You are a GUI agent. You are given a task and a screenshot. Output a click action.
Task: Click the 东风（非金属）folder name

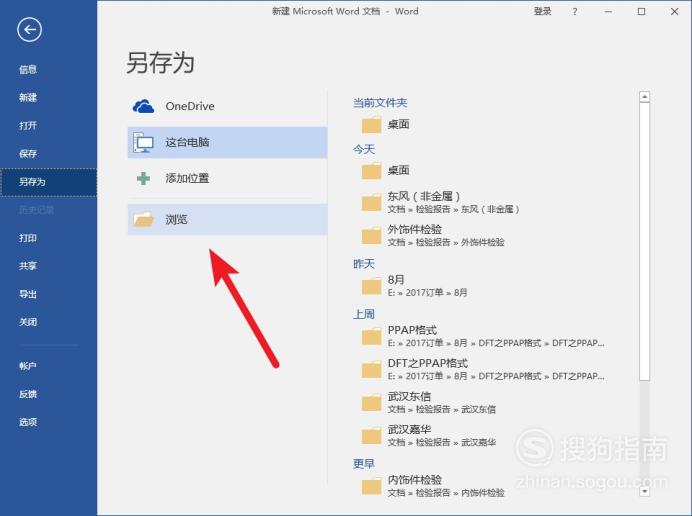(424, 196)
